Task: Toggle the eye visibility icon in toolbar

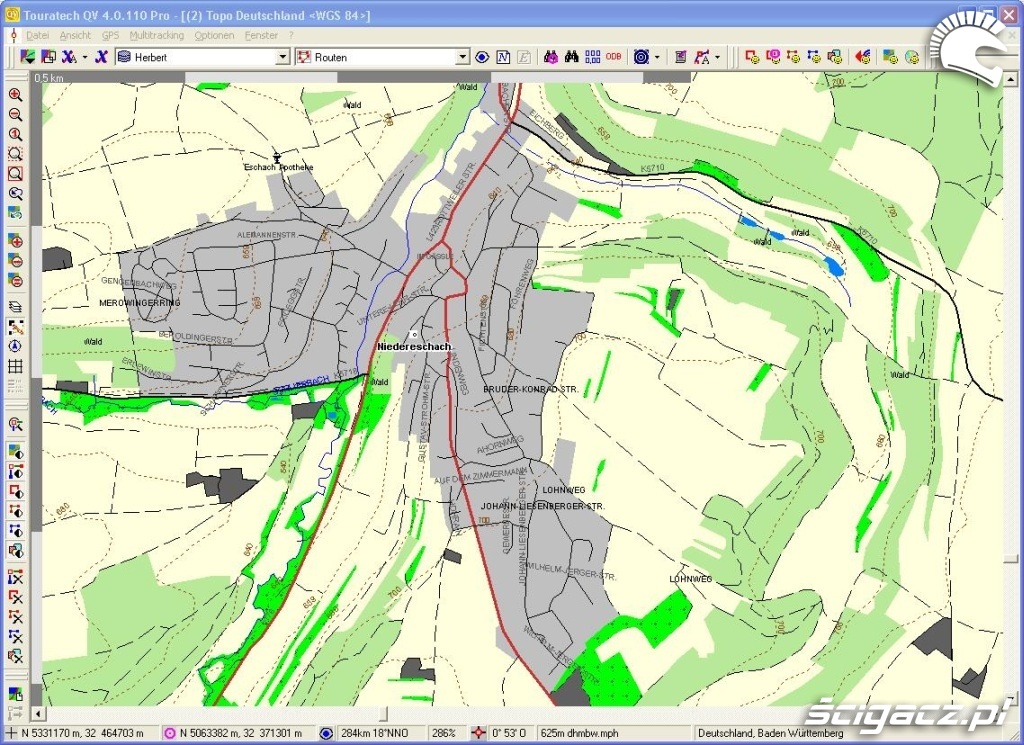Action: (482, 57)
